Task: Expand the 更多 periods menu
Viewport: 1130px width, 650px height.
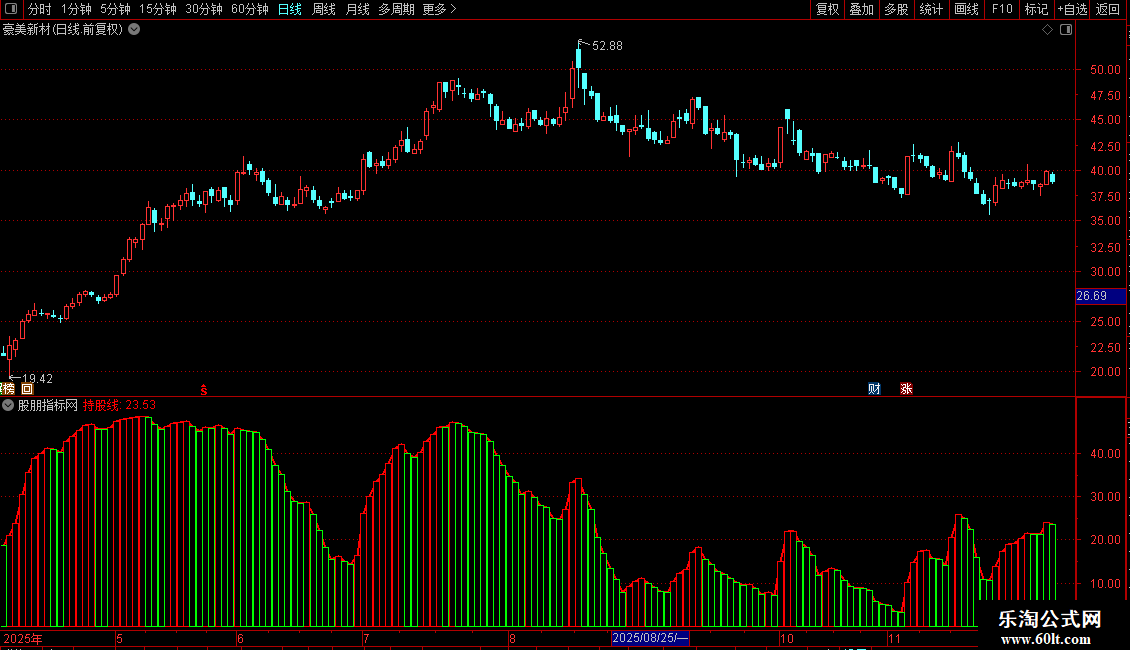Action: tap(439, 9)
